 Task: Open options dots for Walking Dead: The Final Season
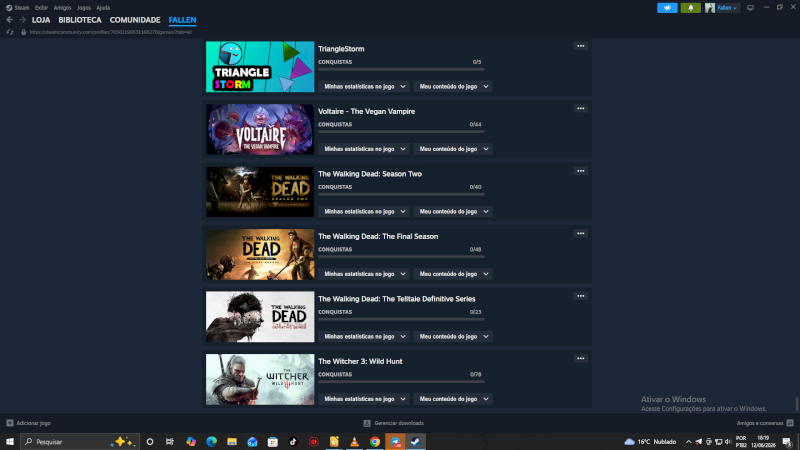tap(581, 233)
